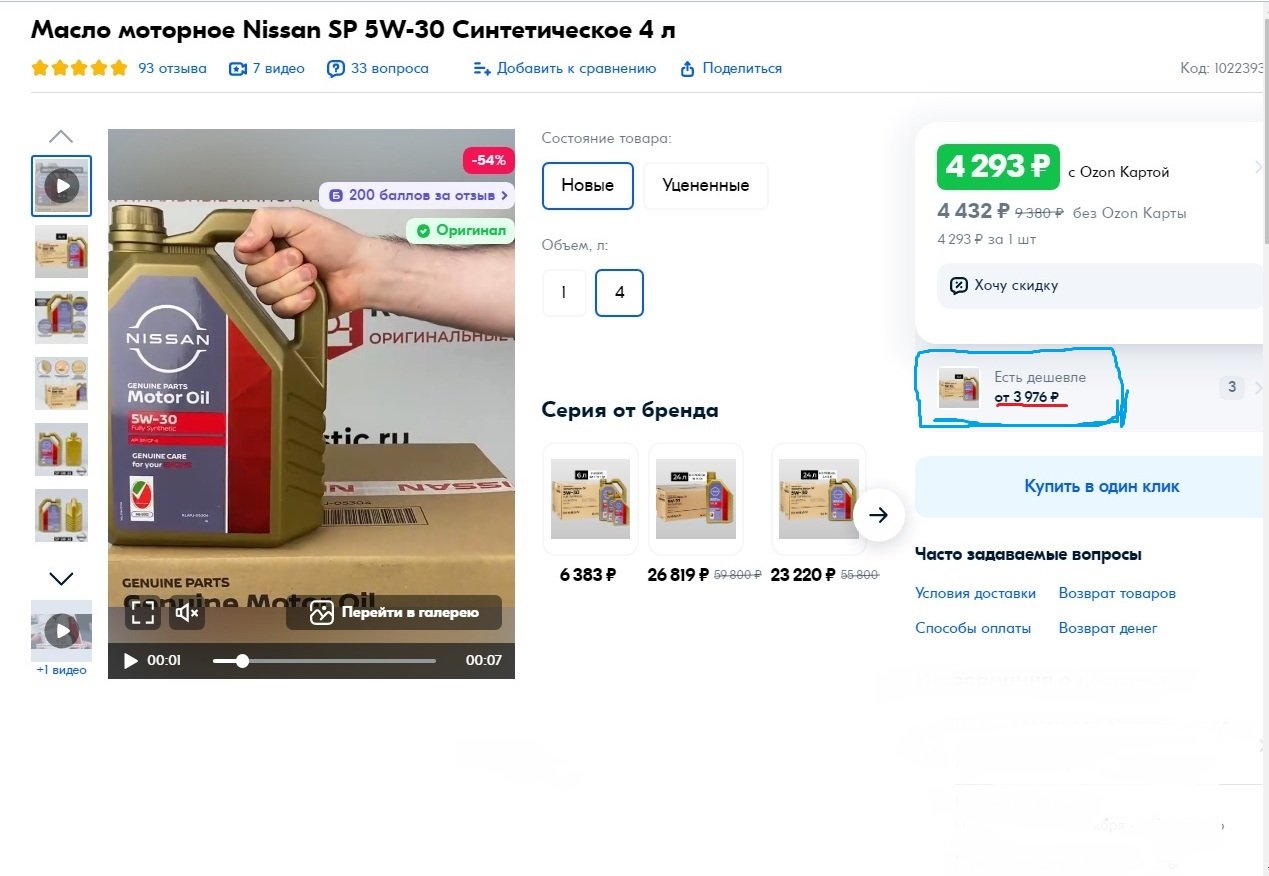Open the 33 вопроса icon link

[336, 69]
